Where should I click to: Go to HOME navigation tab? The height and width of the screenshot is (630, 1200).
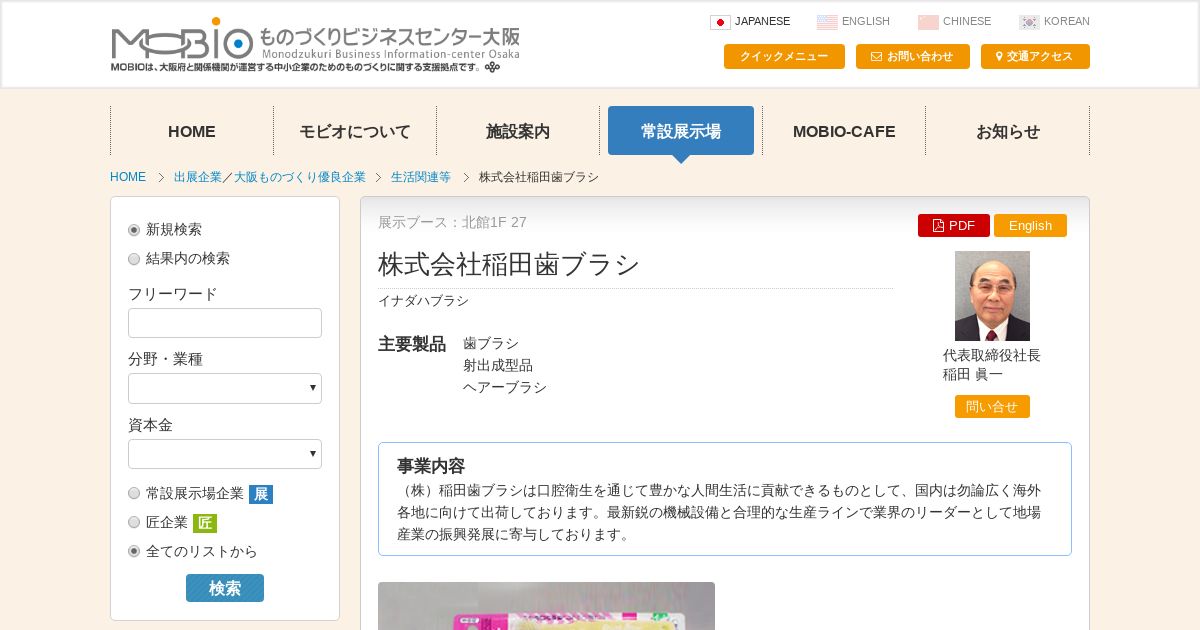(x=192, y=131)
